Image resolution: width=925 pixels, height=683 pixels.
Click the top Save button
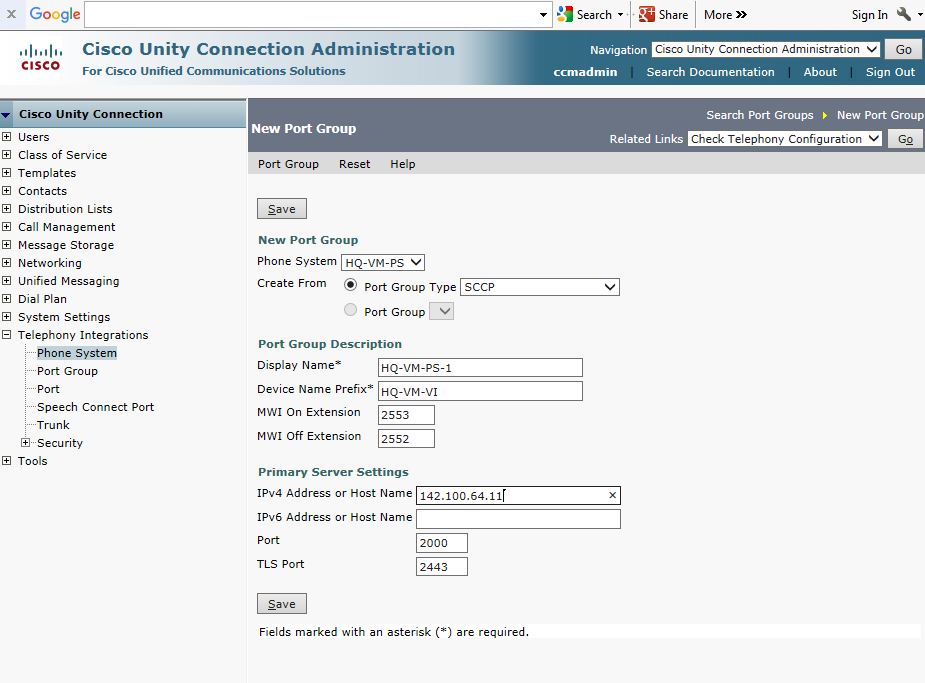(x=282, y=209)
